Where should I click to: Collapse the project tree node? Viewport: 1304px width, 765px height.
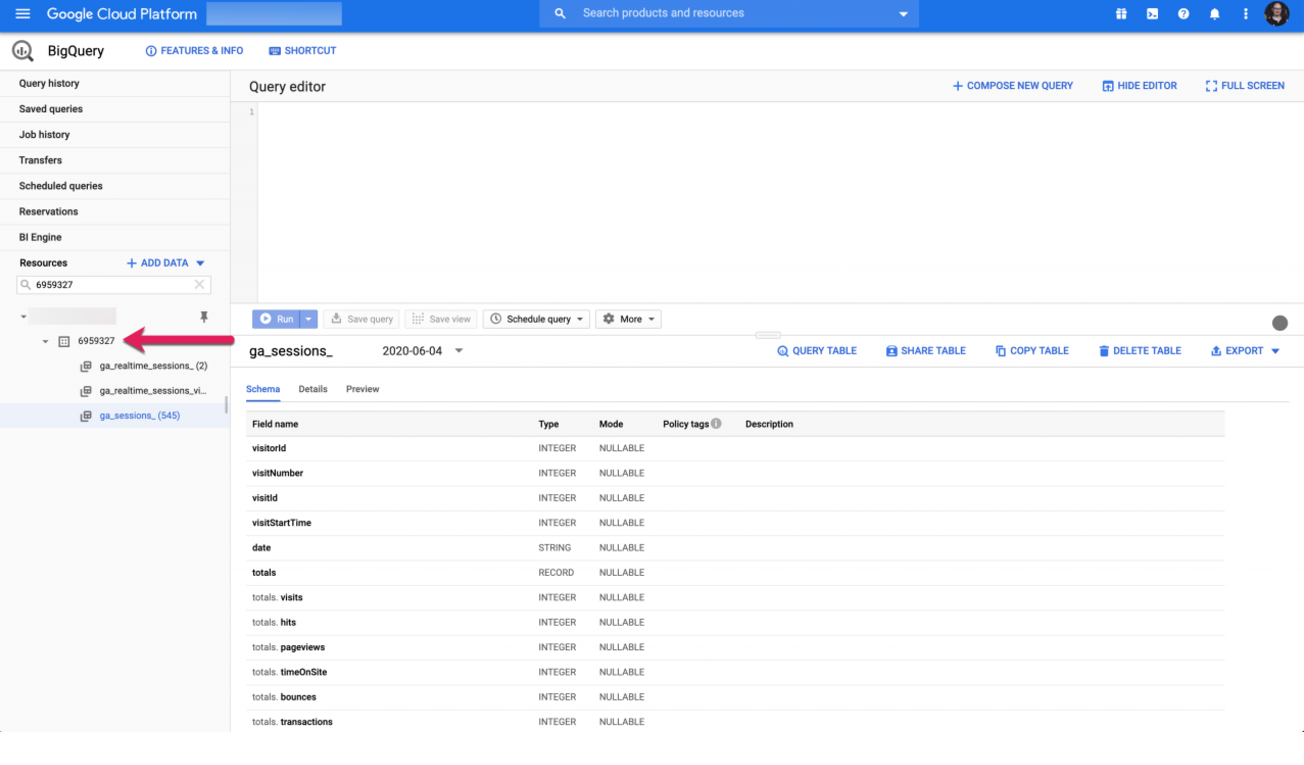click(23, 317)
